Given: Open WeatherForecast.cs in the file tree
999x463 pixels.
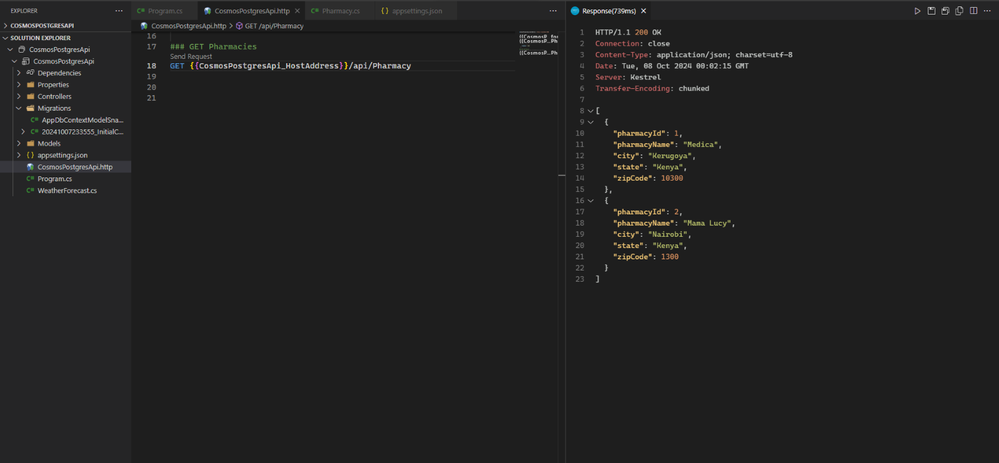Looking at the screenshot, I should (x=67, y=190).
